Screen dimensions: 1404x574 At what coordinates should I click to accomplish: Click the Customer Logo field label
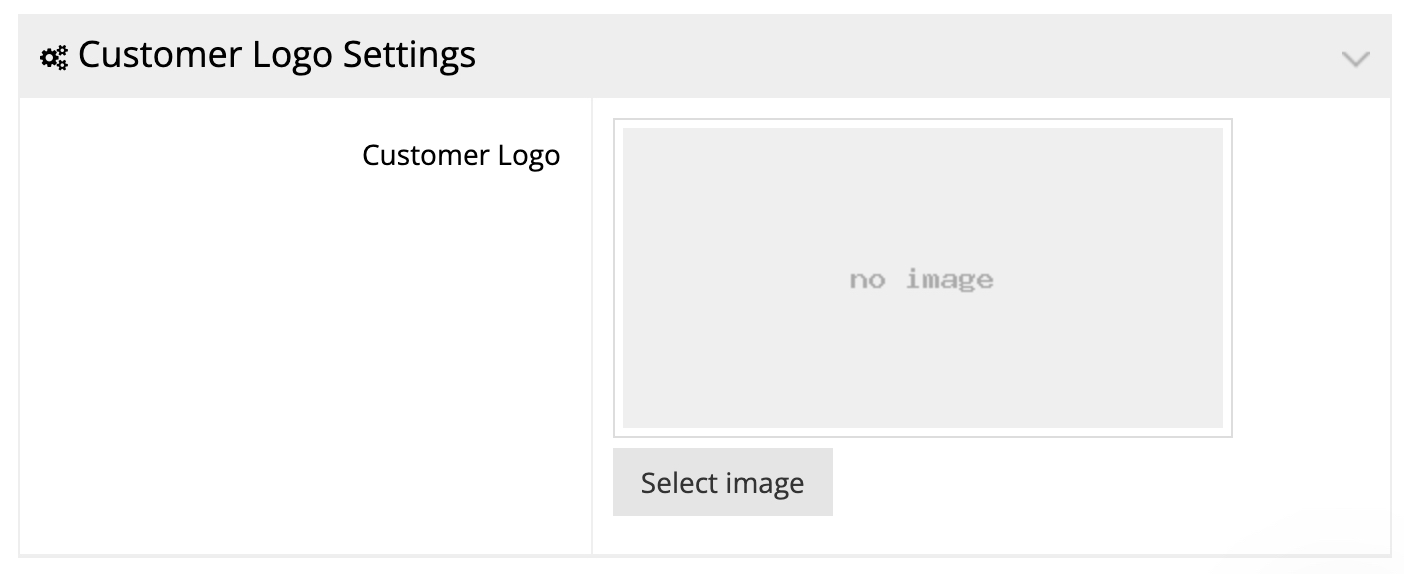tap(461, 156)
